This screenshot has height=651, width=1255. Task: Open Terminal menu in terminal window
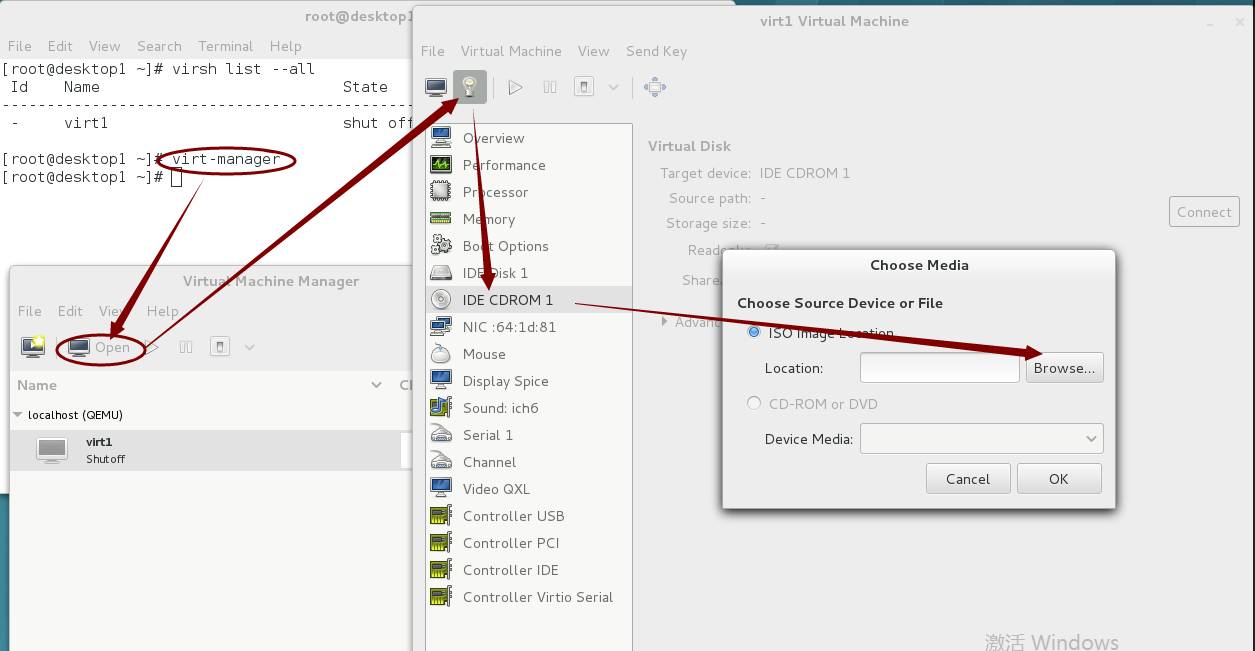tap(225, 46)
